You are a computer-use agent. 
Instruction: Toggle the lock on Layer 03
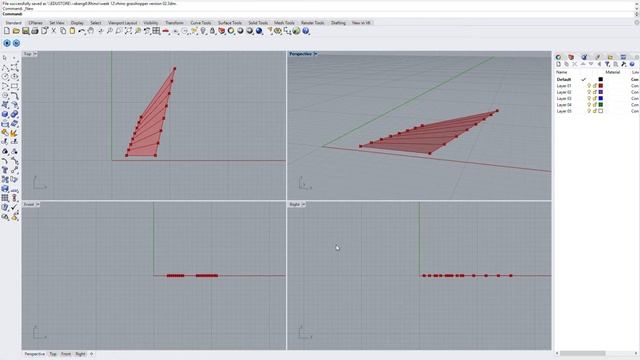(x=595, y=98)
